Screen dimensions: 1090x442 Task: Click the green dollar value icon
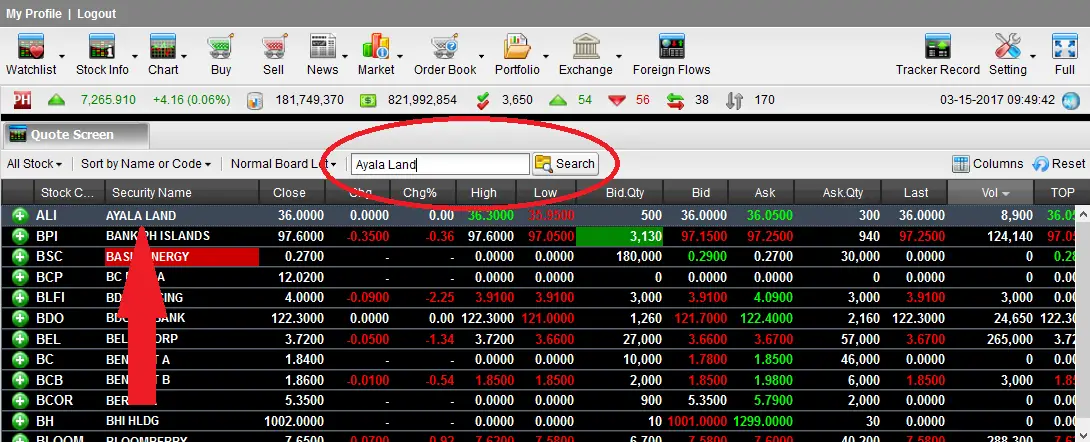click(368, 101)
